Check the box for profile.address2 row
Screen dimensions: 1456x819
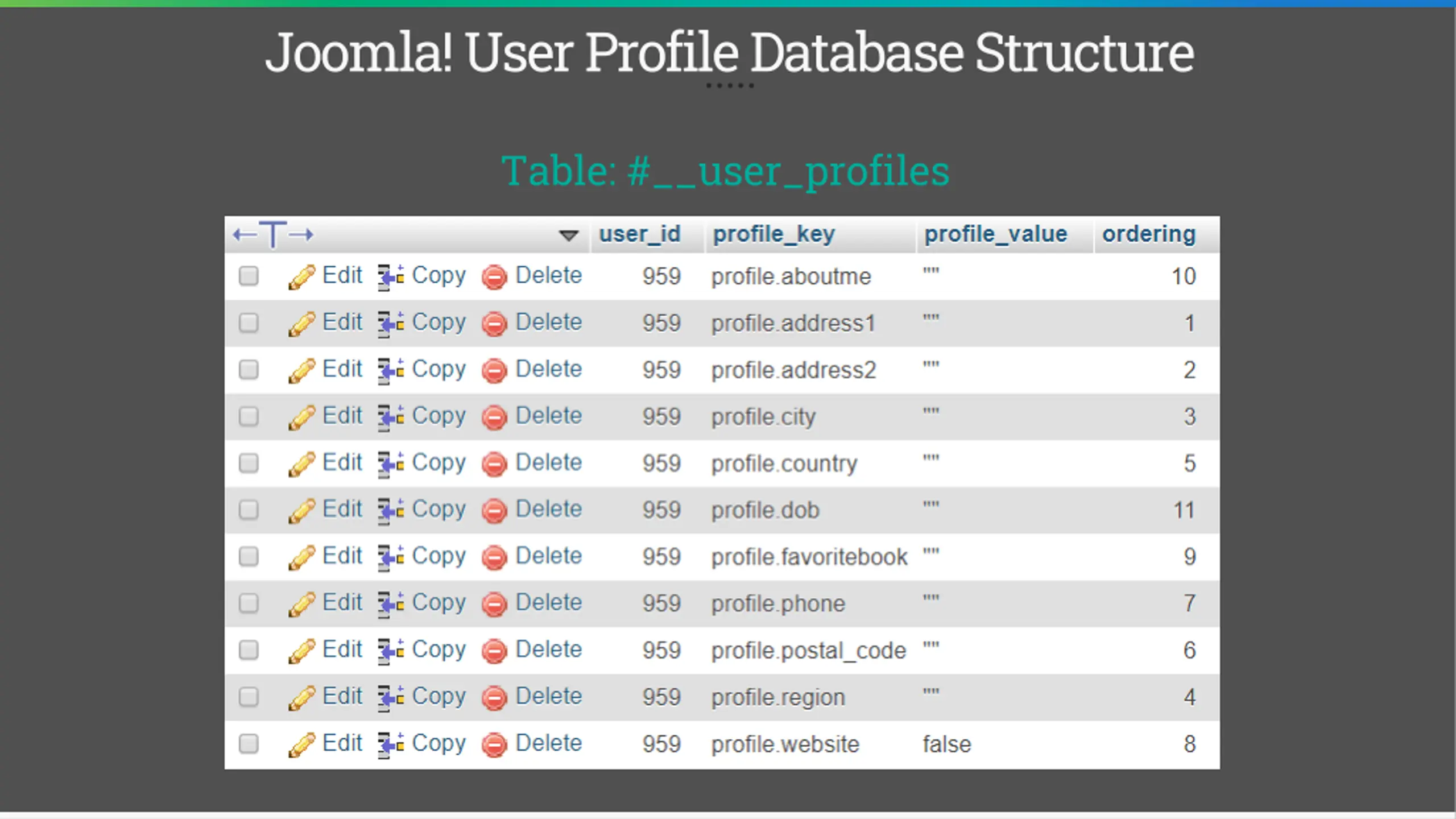click(249, 370)
